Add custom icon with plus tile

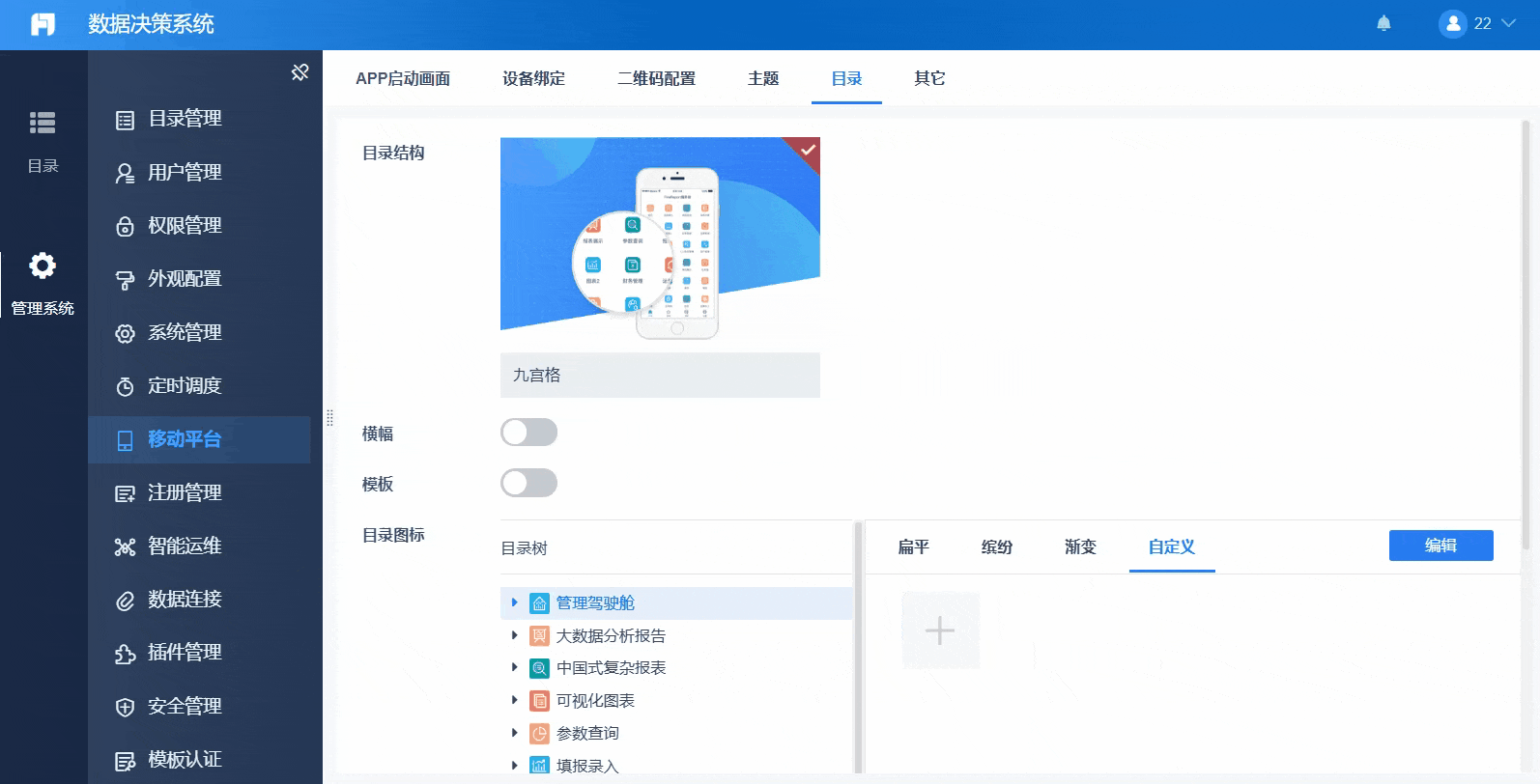pos(940,630)
